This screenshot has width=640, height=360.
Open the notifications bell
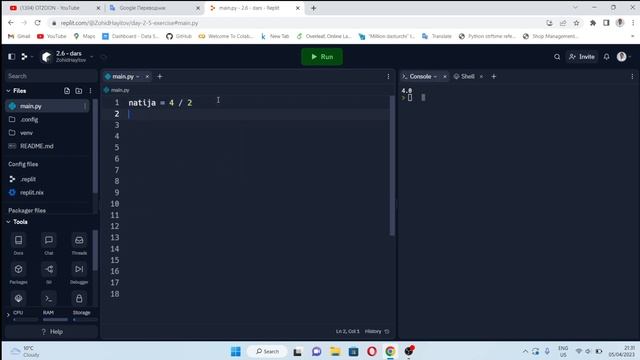click(x=607, y=57)
